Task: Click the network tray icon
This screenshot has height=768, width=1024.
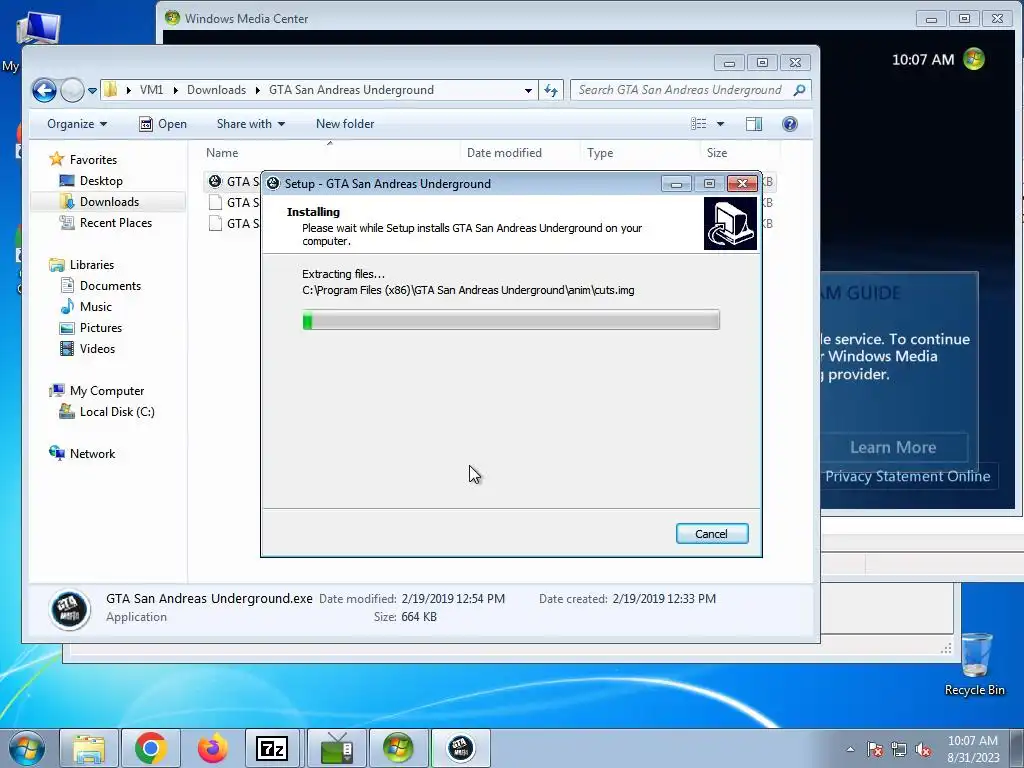Action: point(899,749)
